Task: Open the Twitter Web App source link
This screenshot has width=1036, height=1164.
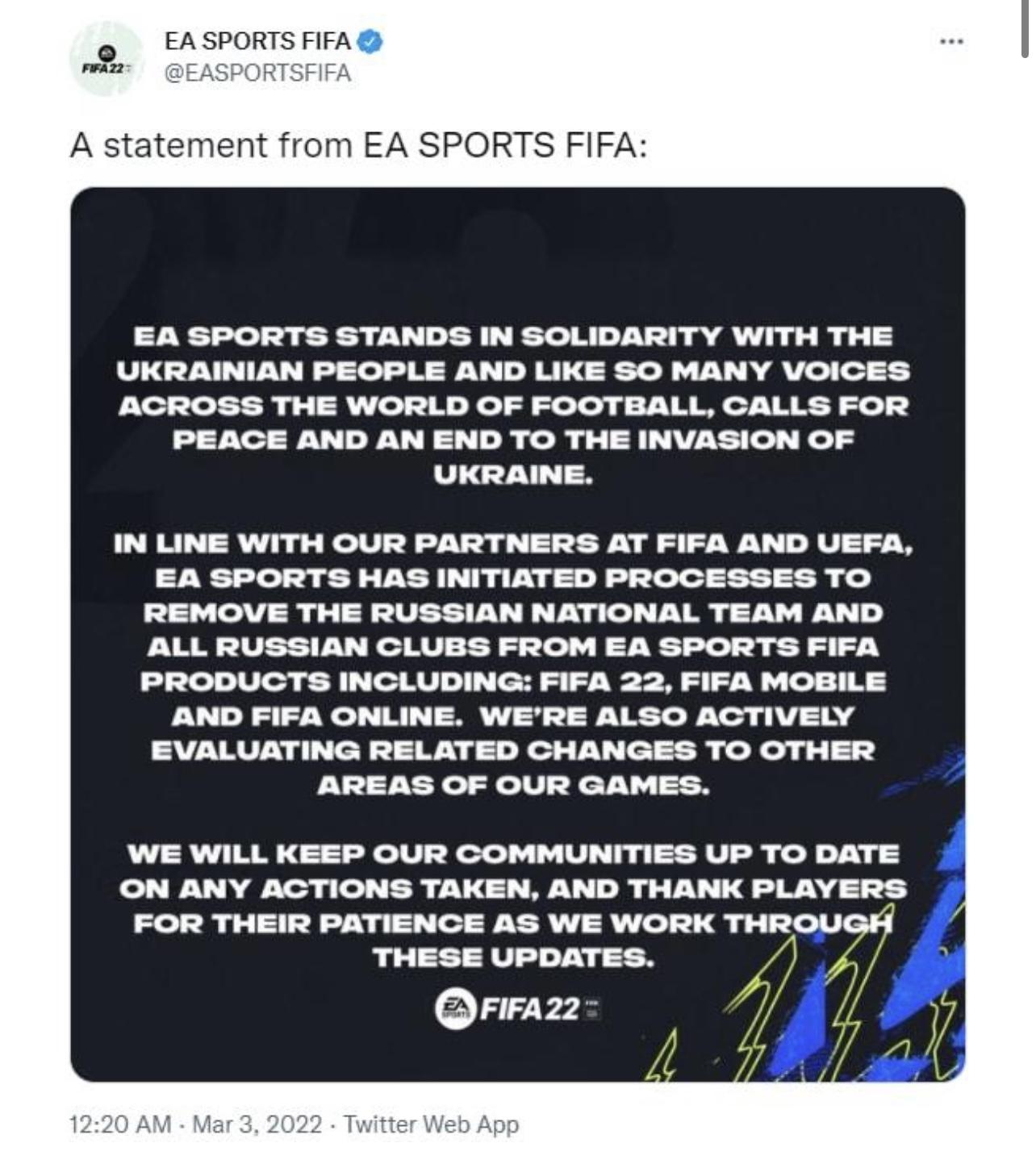Action: 431,1124
